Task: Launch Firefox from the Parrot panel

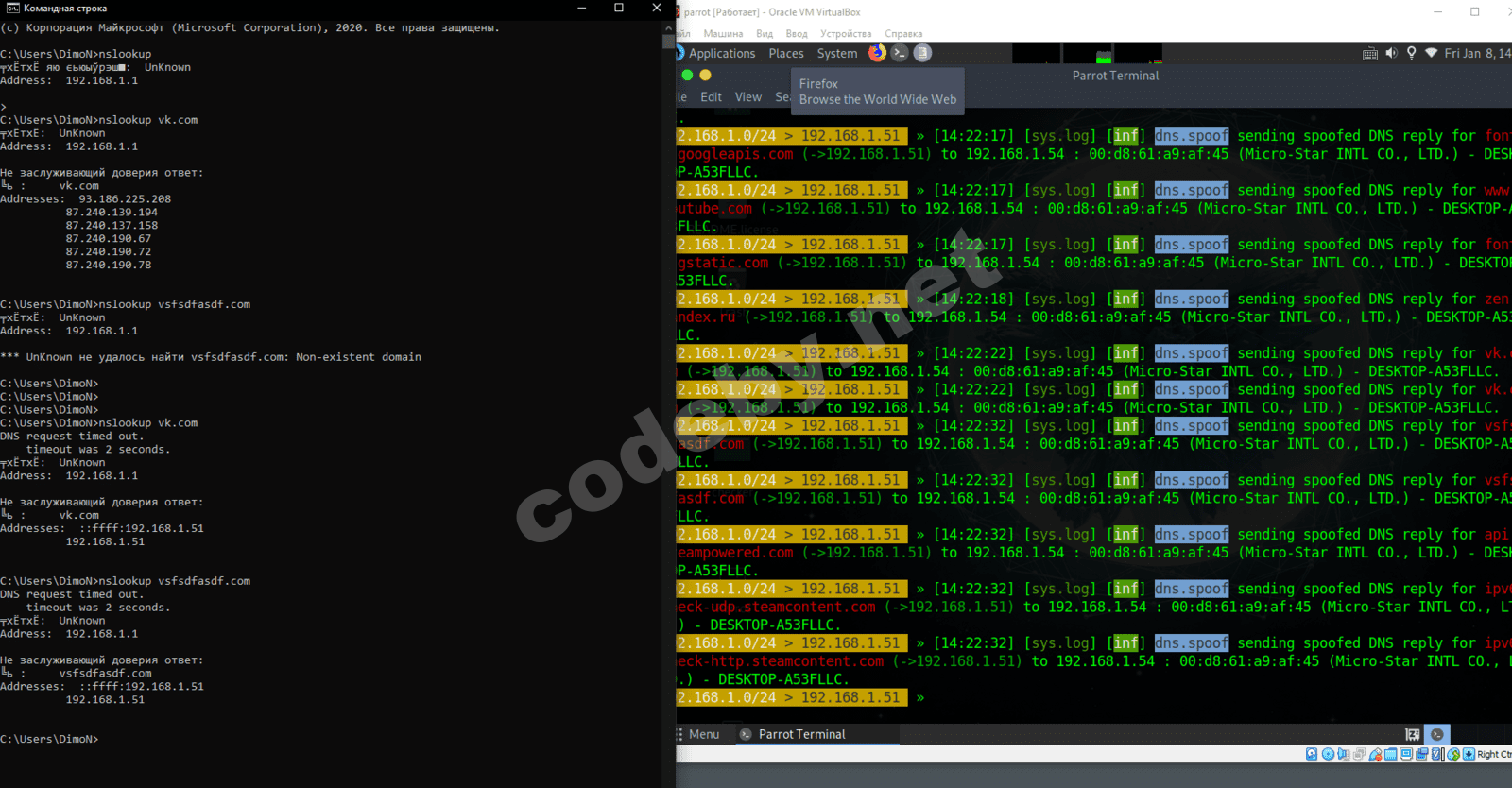Action: pyautogui.click(x=877, y=53)
